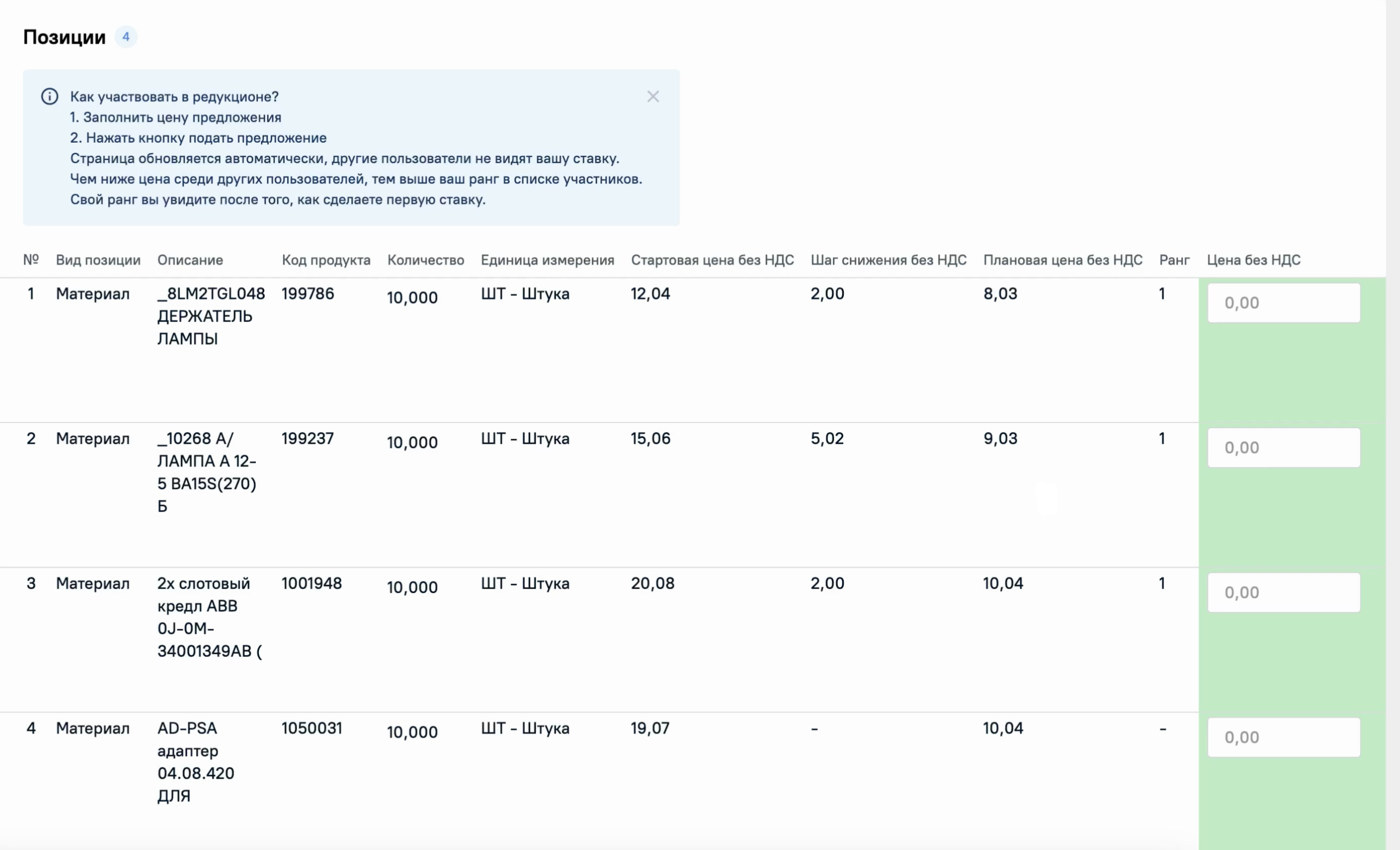Click Стартовая цена без НДС header

[713, 260]
